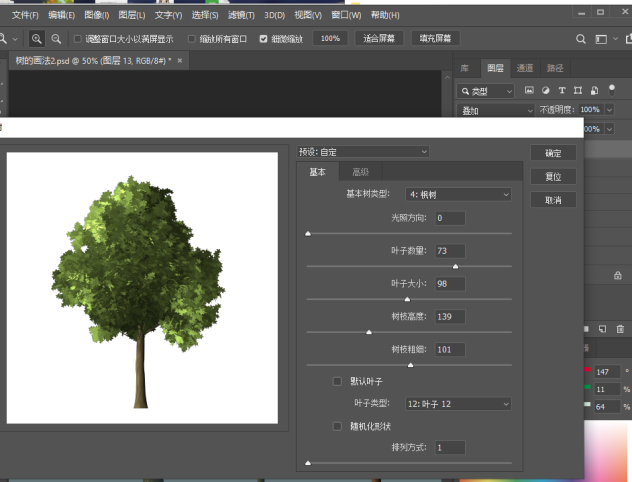This screenshot has width=632, height=482.
Task: Open the 滤镜(T) menu
Action: click(241, 15)
